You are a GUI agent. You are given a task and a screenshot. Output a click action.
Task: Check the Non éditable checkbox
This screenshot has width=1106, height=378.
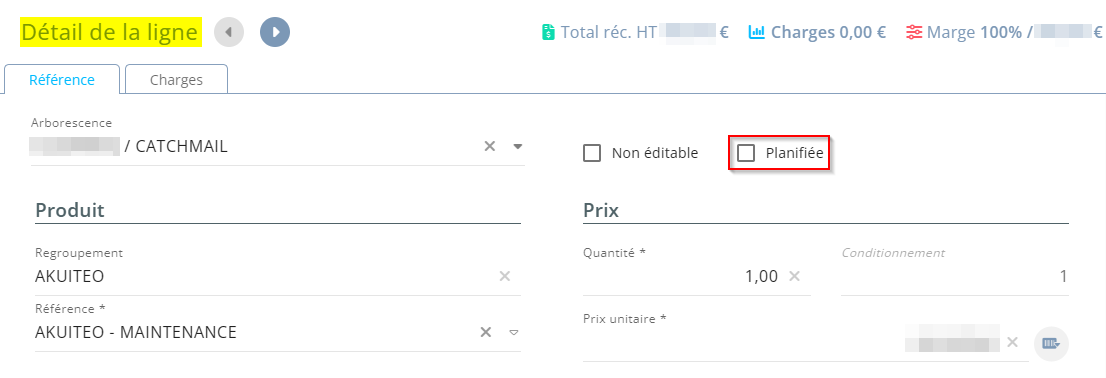pyautogui.click(x=592, y=153)
